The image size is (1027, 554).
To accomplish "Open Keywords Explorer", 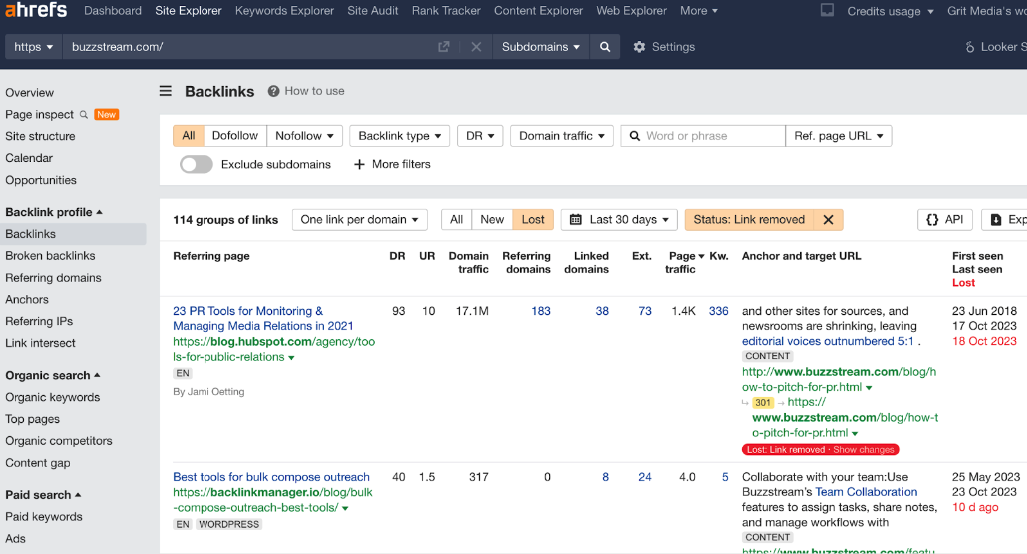I will [284, 10].
